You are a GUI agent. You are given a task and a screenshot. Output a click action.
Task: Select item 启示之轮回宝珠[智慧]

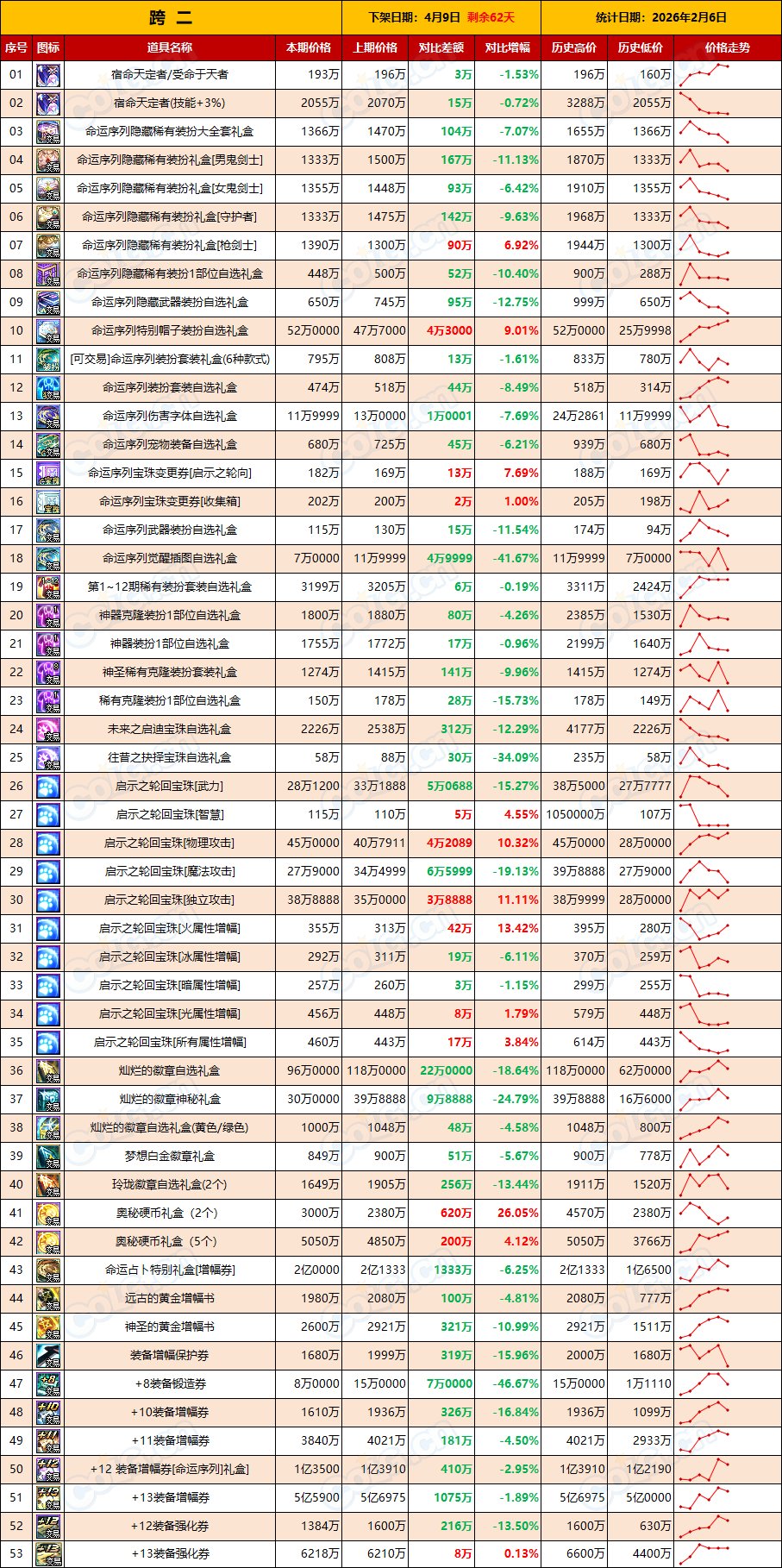170,815
